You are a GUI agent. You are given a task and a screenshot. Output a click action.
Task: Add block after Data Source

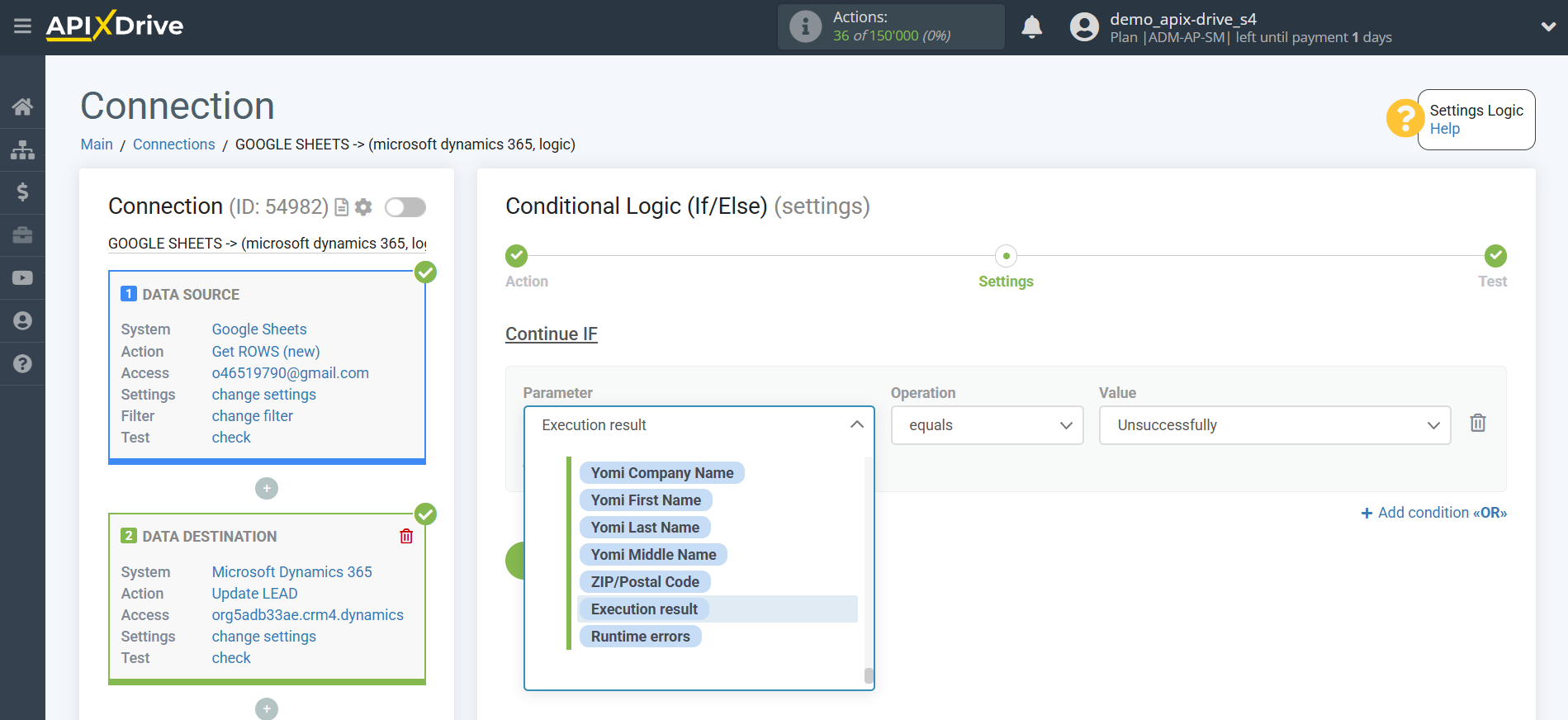click(x=267, y=489)
